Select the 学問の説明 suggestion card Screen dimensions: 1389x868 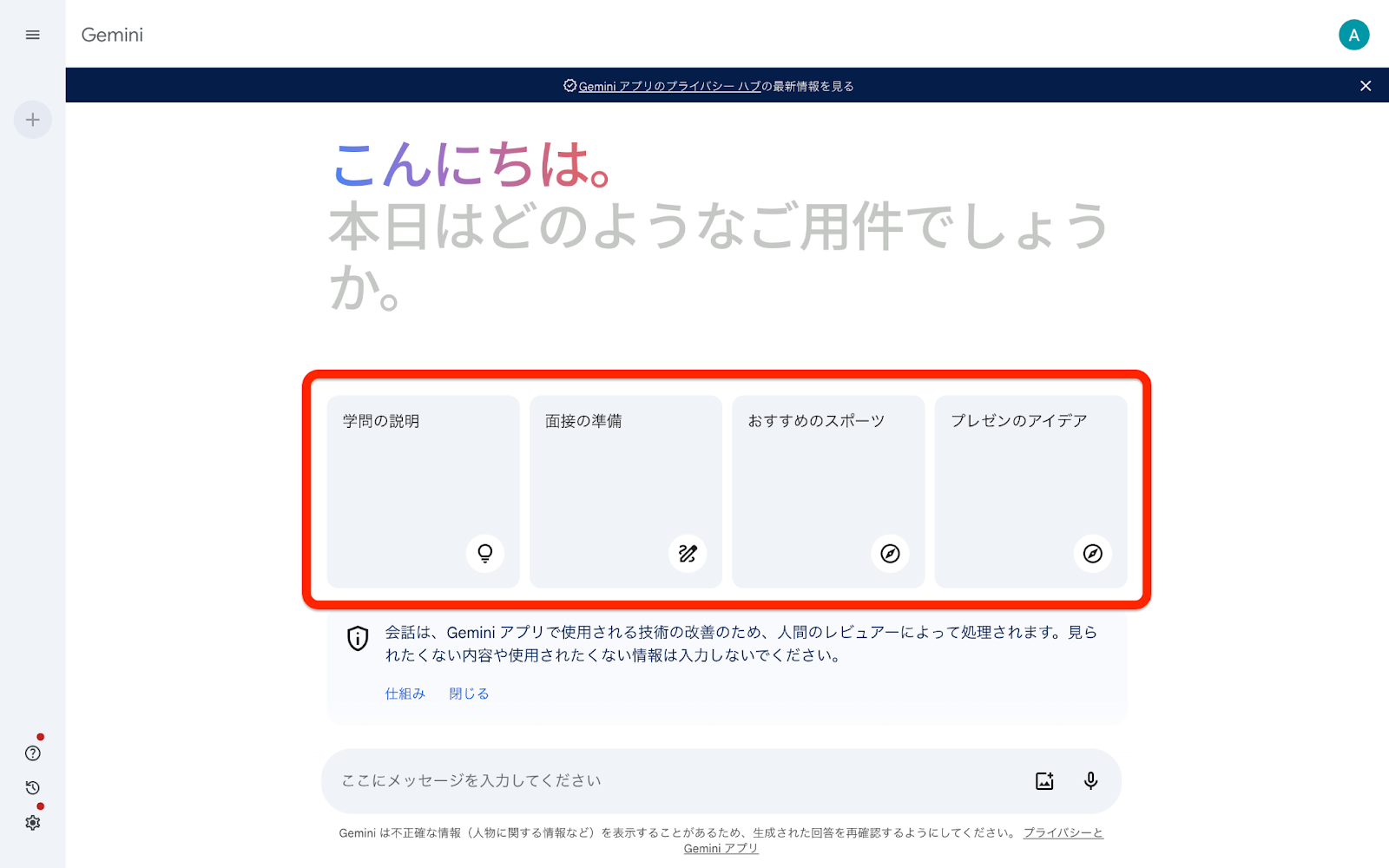click(x=423, y=491)
